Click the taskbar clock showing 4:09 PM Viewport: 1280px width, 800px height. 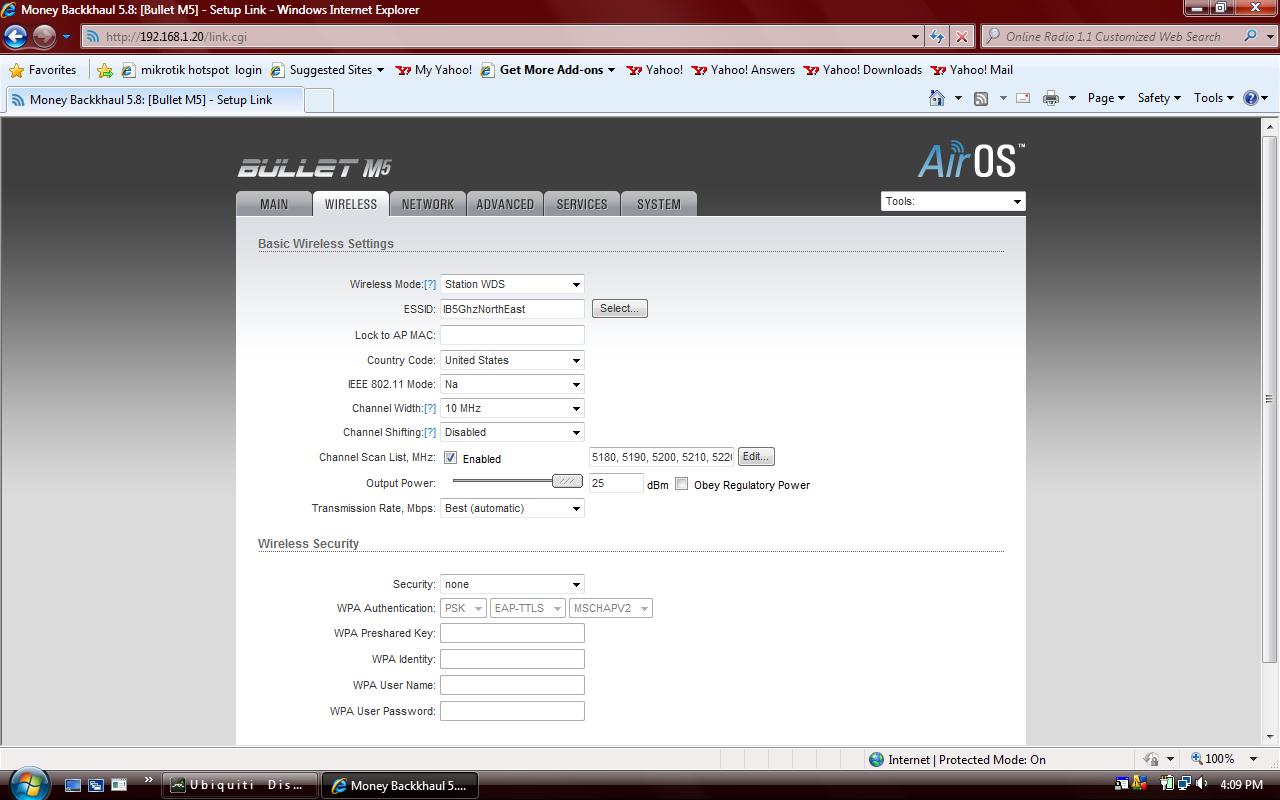[x=1241, y=785]
